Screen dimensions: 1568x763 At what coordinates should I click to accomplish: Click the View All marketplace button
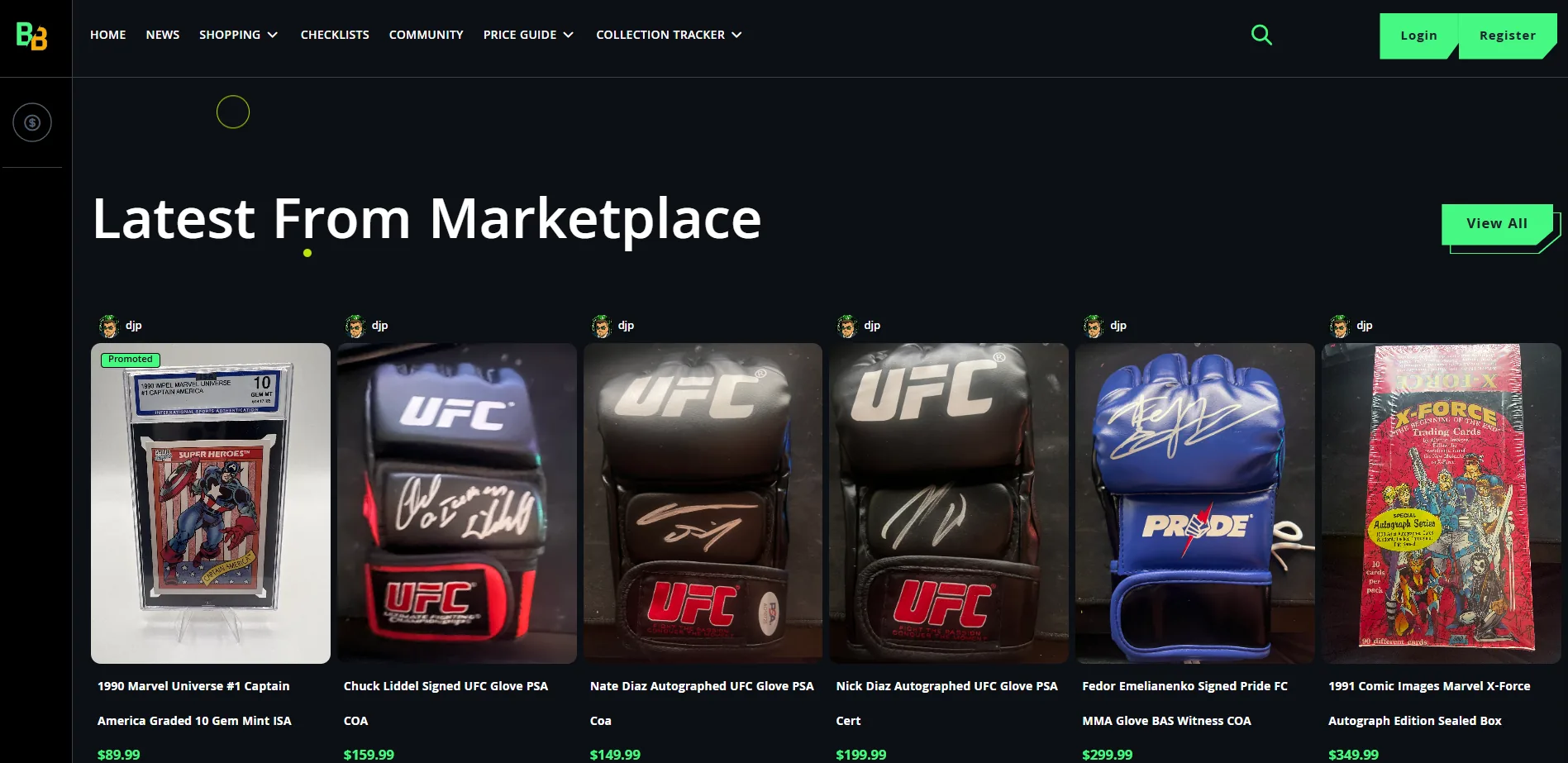point(1497,224)
